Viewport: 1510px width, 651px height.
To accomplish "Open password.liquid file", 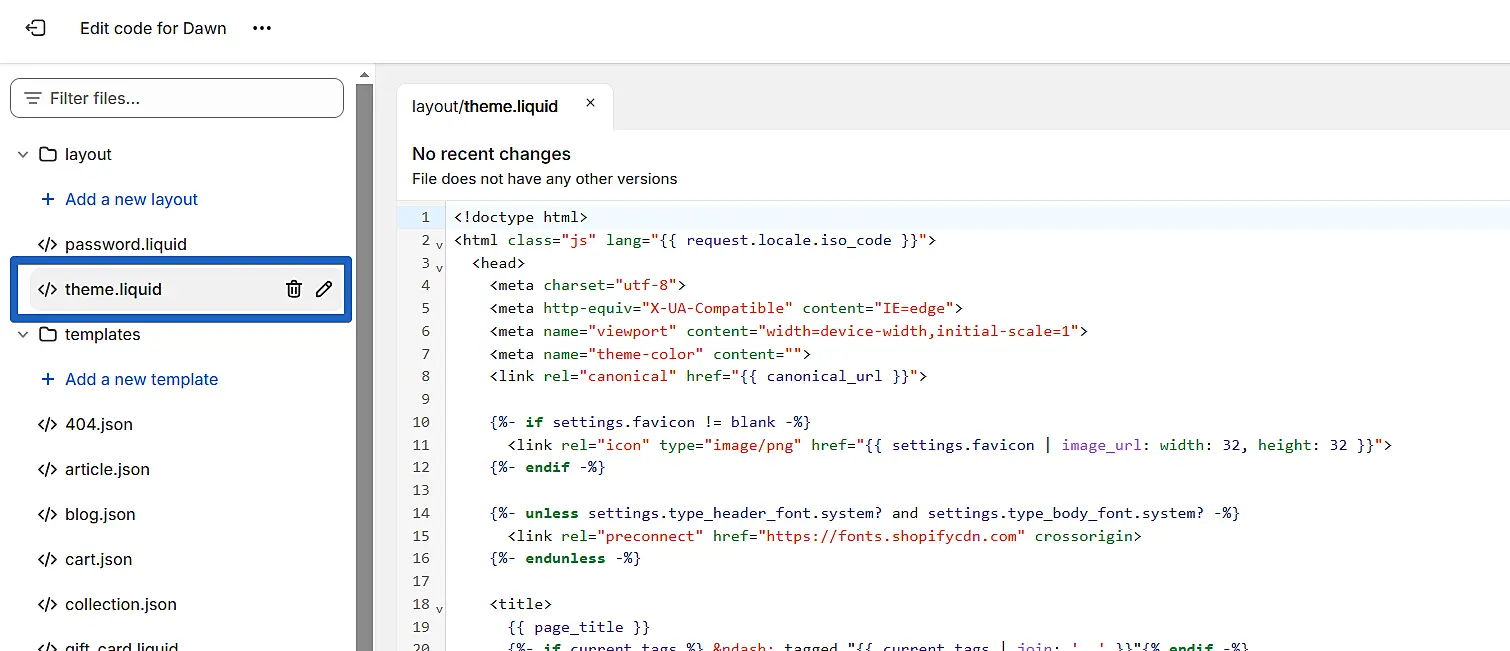I will tap(125, 244).
